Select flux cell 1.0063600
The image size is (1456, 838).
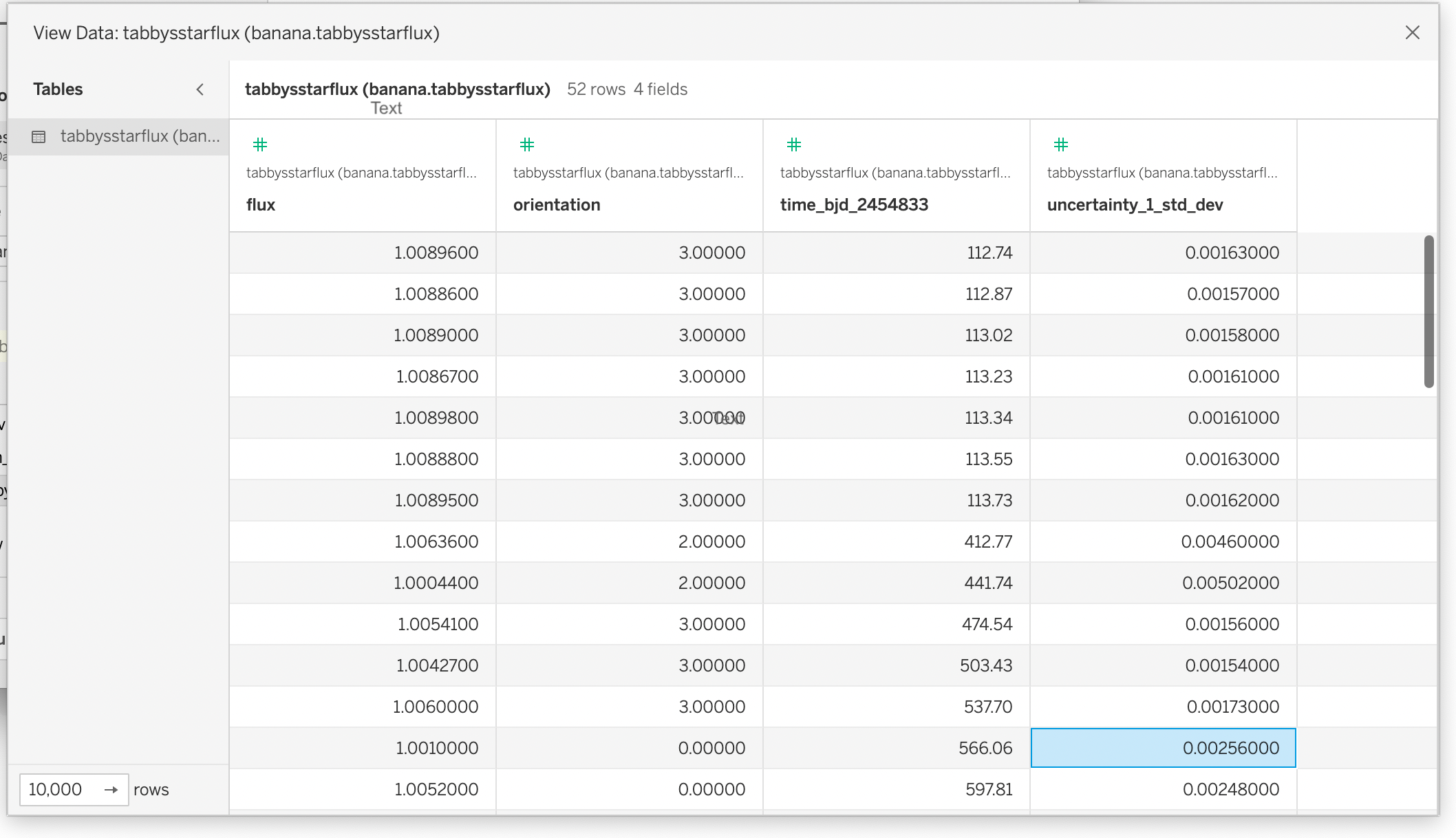click(363, 542)
